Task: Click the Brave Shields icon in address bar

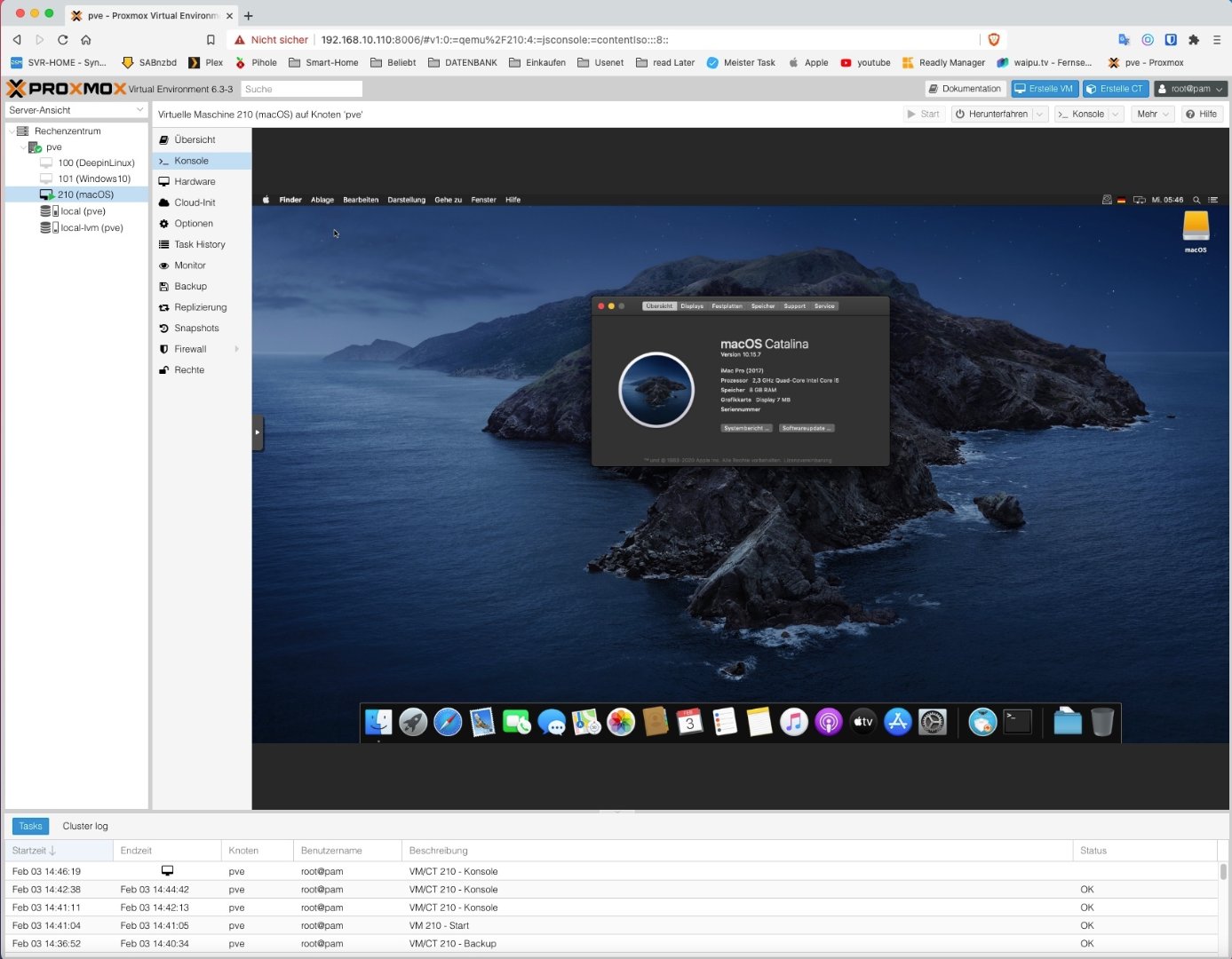Action: point(994,40)
